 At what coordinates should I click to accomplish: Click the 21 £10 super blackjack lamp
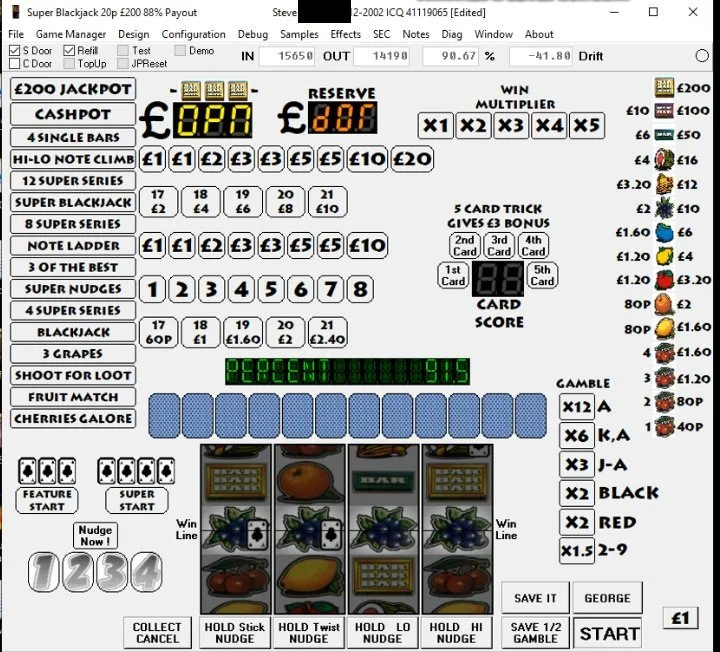327,202
